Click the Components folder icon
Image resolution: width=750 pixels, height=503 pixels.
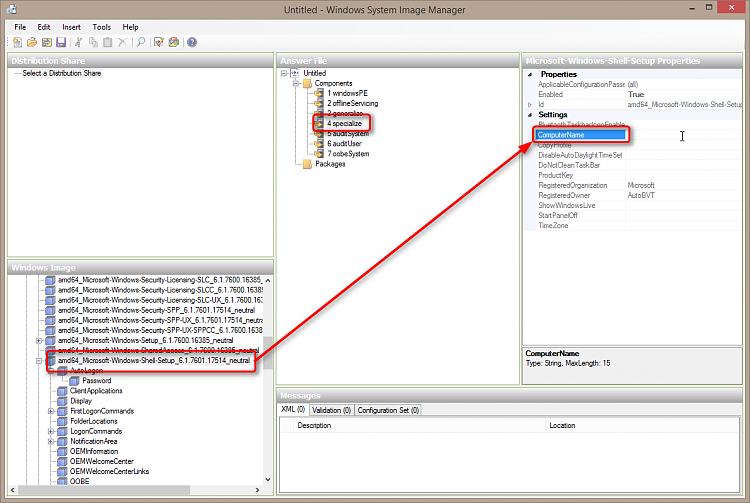pos(308,83)
